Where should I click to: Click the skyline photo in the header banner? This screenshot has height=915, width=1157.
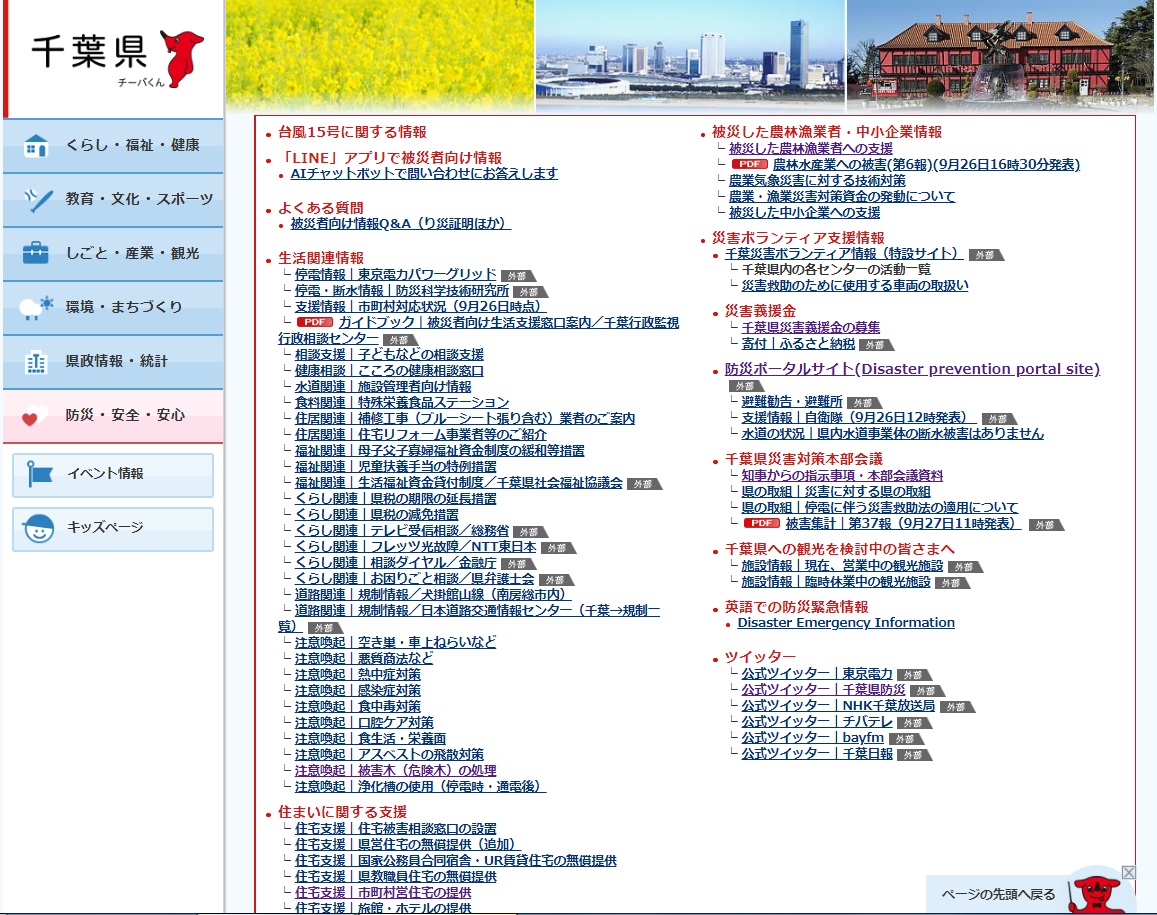pyautogui.click(x=690, y=55)
